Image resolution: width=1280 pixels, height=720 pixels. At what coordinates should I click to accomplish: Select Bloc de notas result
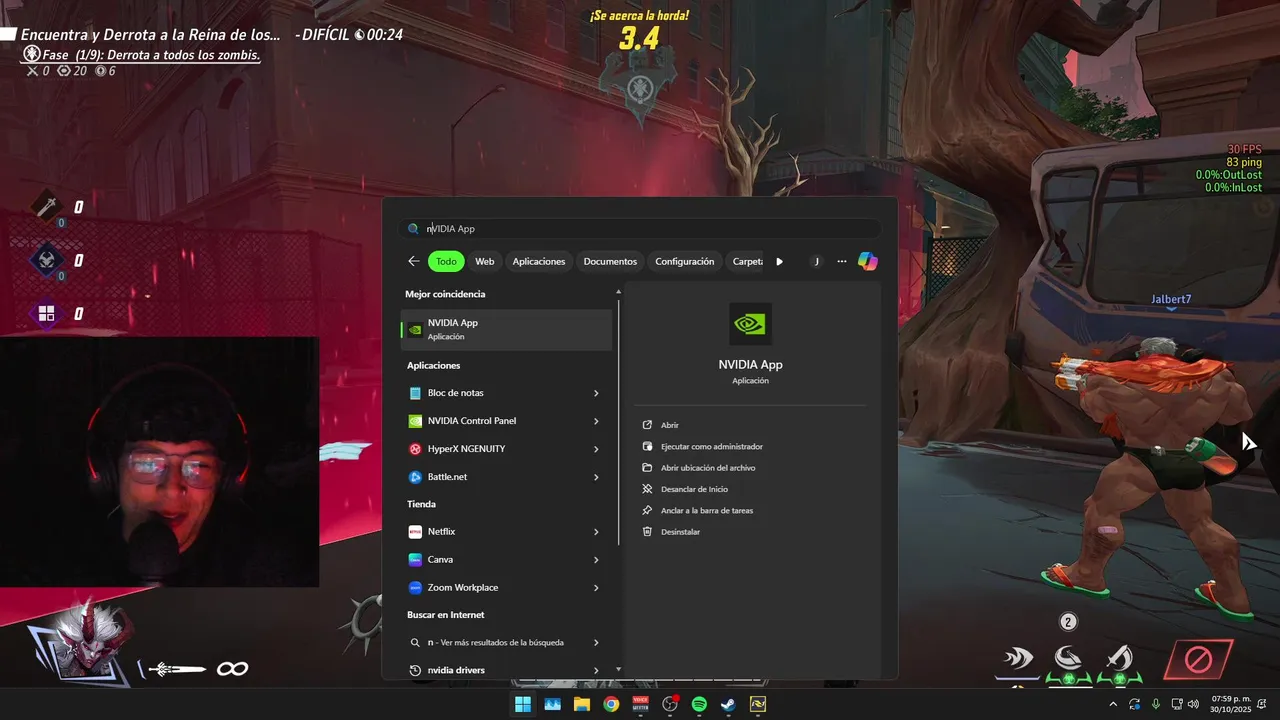tap(493, 393)
